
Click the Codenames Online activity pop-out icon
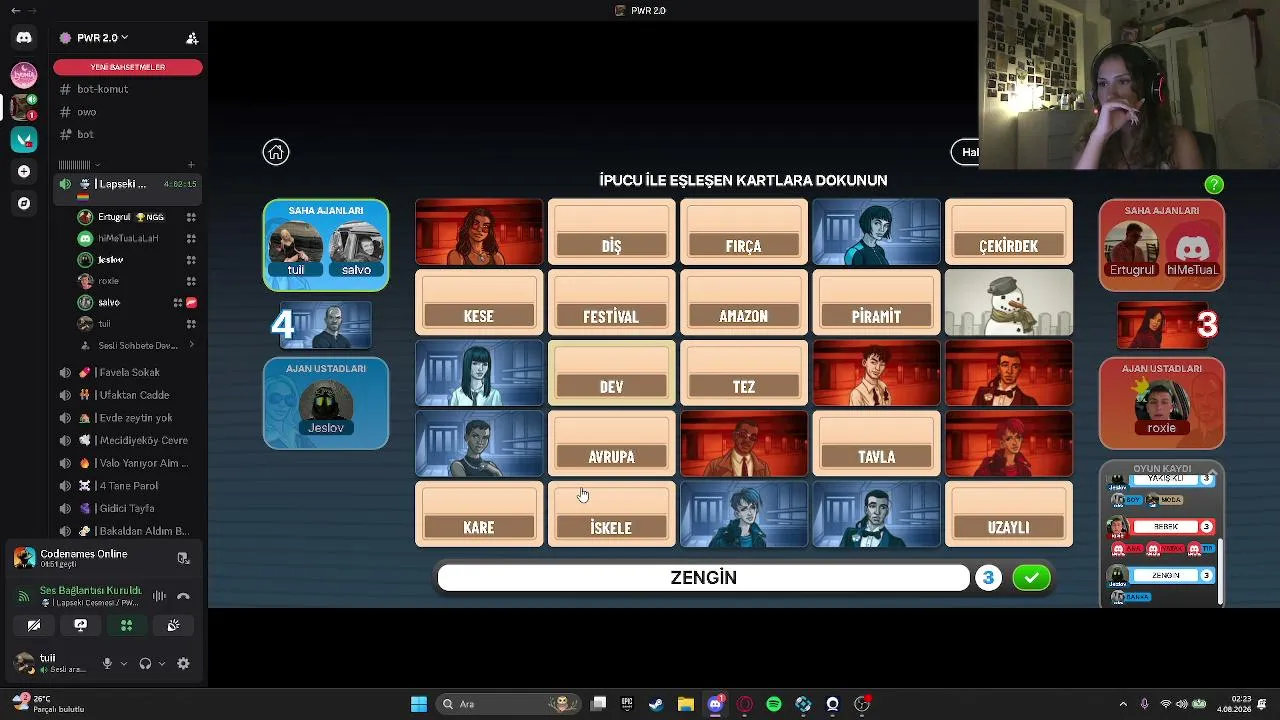point(183,558)
